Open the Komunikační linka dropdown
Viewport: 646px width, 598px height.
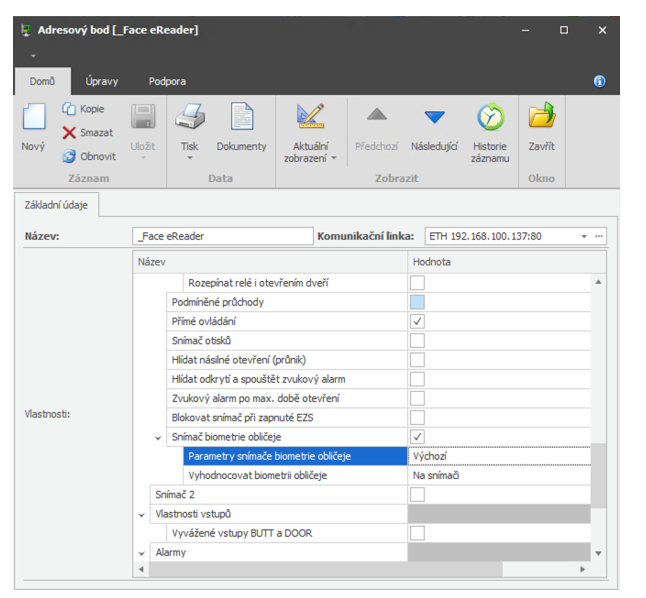point(583,237)
